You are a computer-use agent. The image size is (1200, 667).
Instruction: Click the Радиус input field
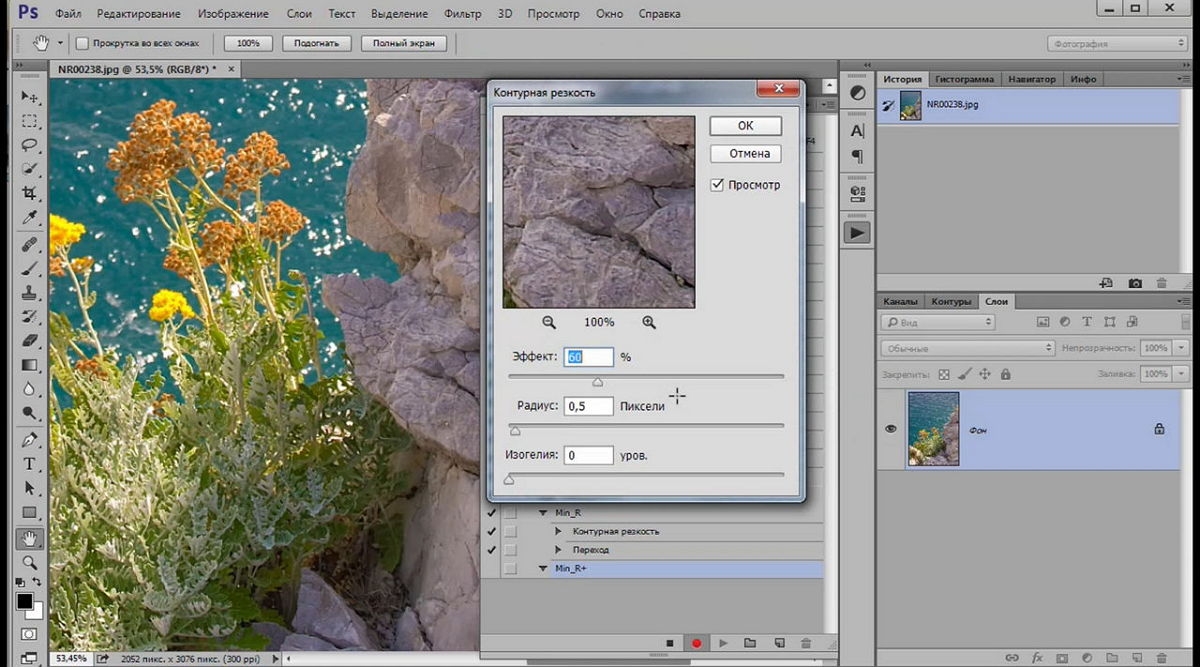coord(588,406)
